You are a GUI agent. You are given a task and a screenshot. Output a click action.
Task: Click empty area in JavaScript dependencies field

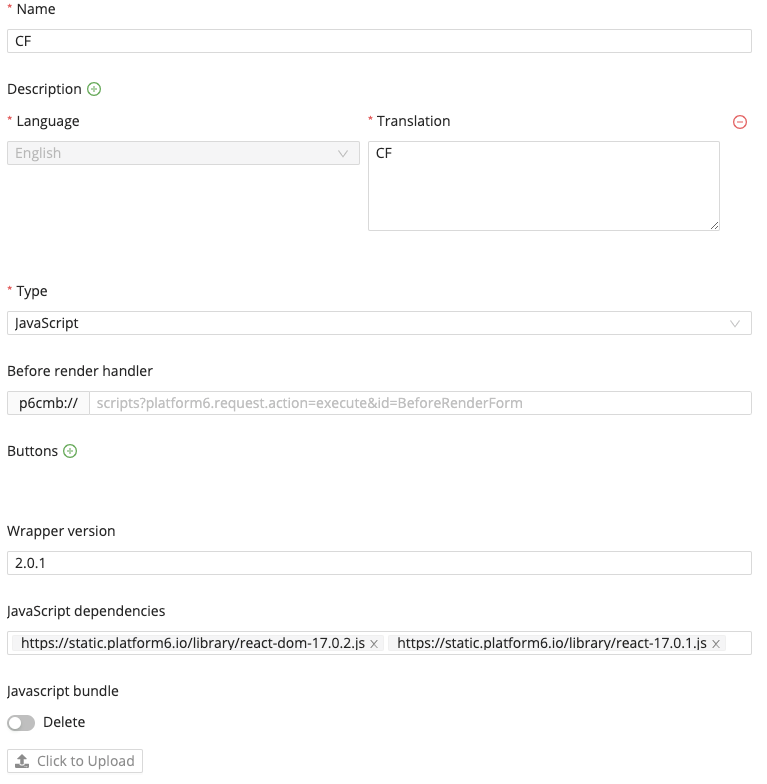(x=738, y=643)
